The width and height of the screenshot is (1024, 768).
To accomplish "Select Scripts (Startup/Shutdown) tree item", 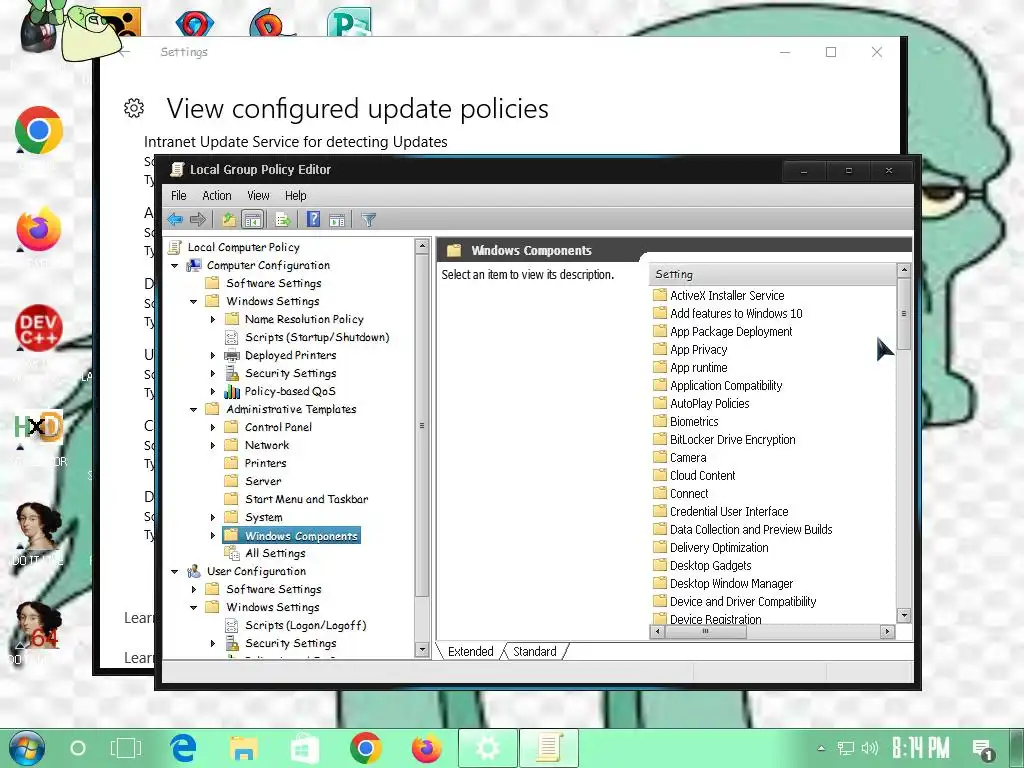I will tap(317, 337).
